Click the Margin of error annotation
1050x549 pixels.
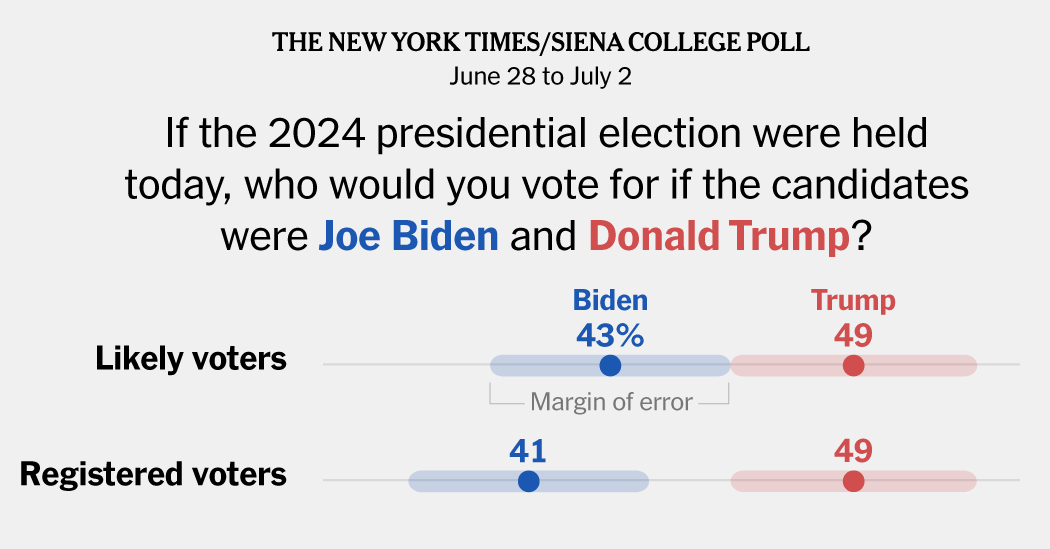[x=611, y=402]
